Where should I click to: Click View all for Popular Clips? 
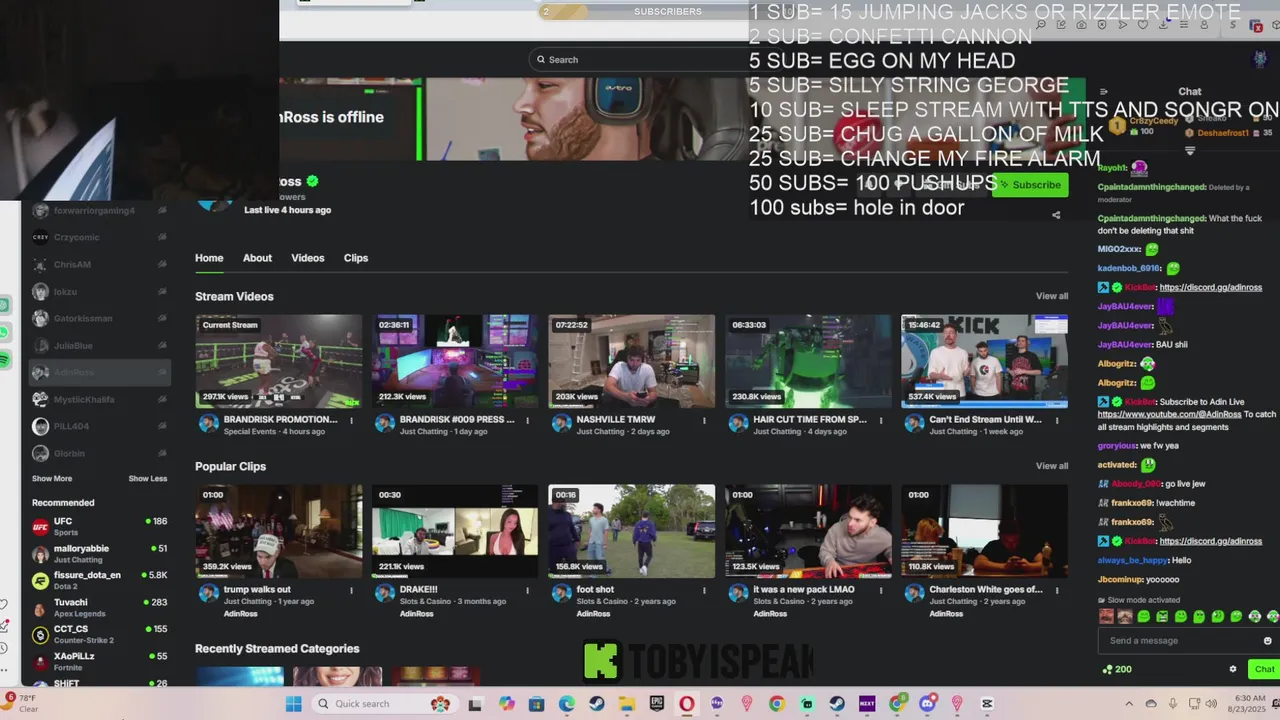tap(1052, 466)
